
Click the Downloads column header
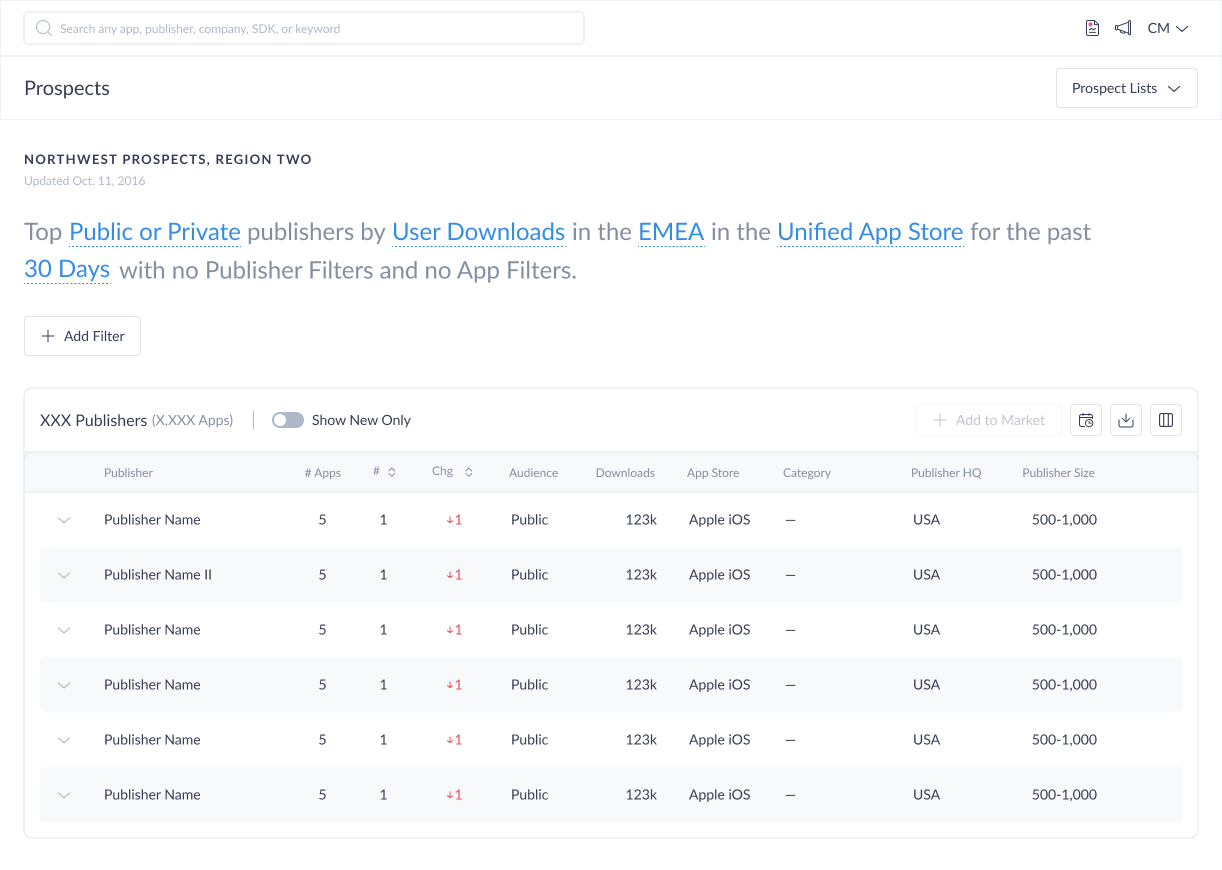coord(625,473)
